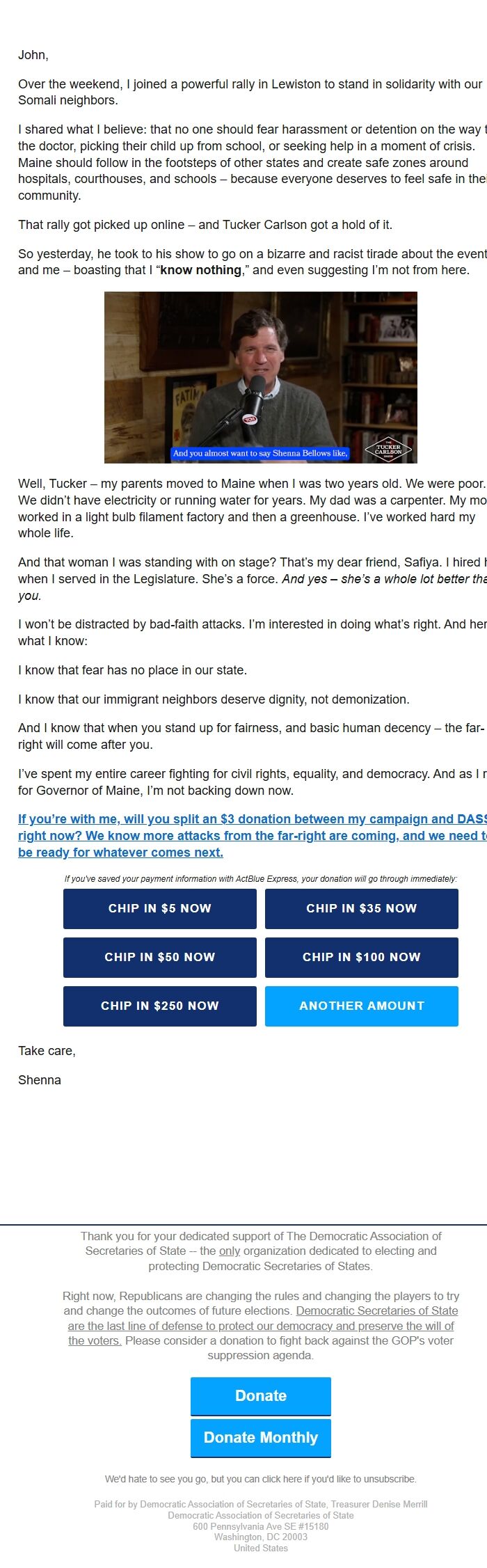
Task: Click the underlined word 'only' in footer
Action: coord(230,1251)
